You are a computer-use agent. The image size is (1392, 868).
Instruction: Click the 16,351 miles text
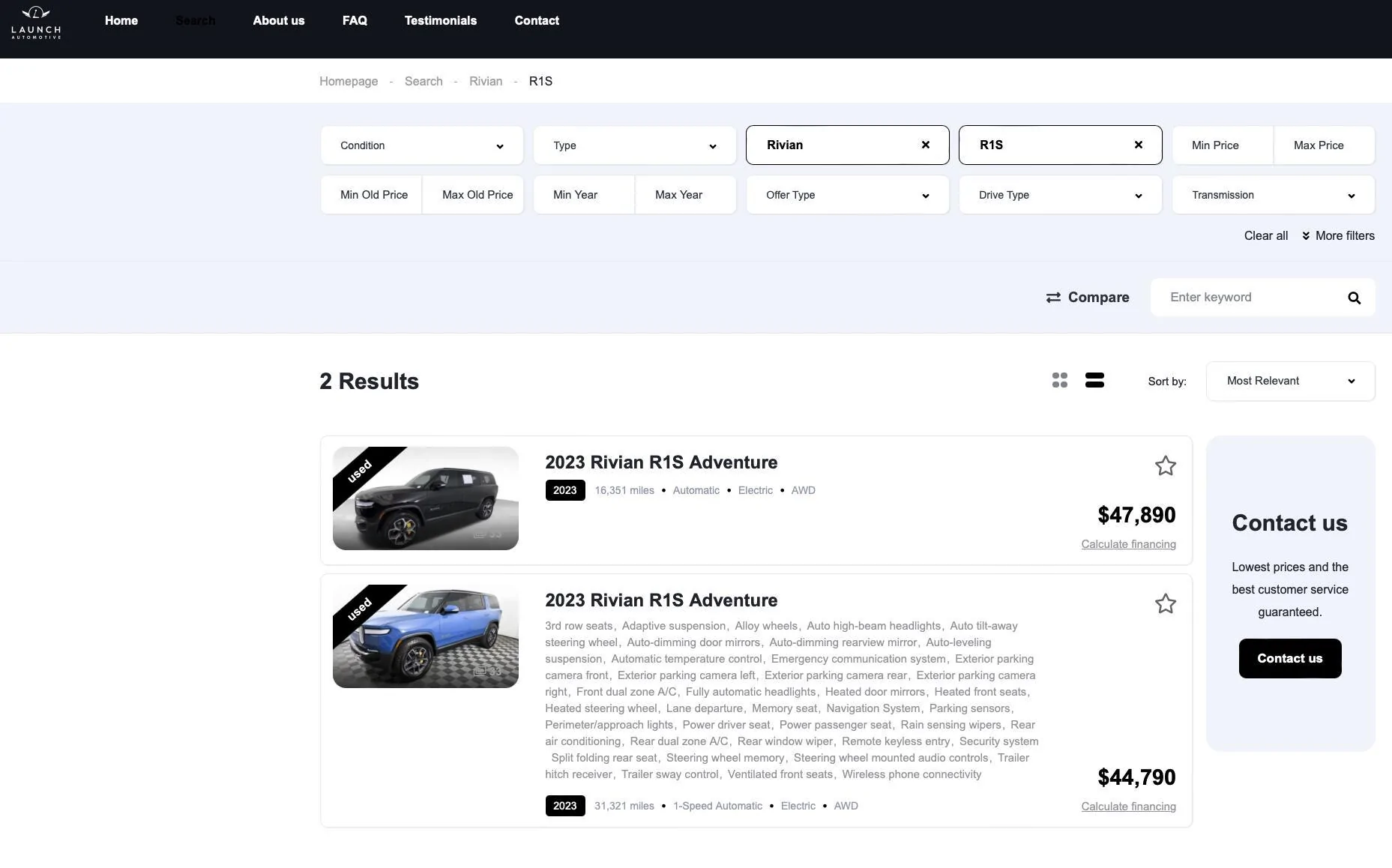[x=624, y=491]
